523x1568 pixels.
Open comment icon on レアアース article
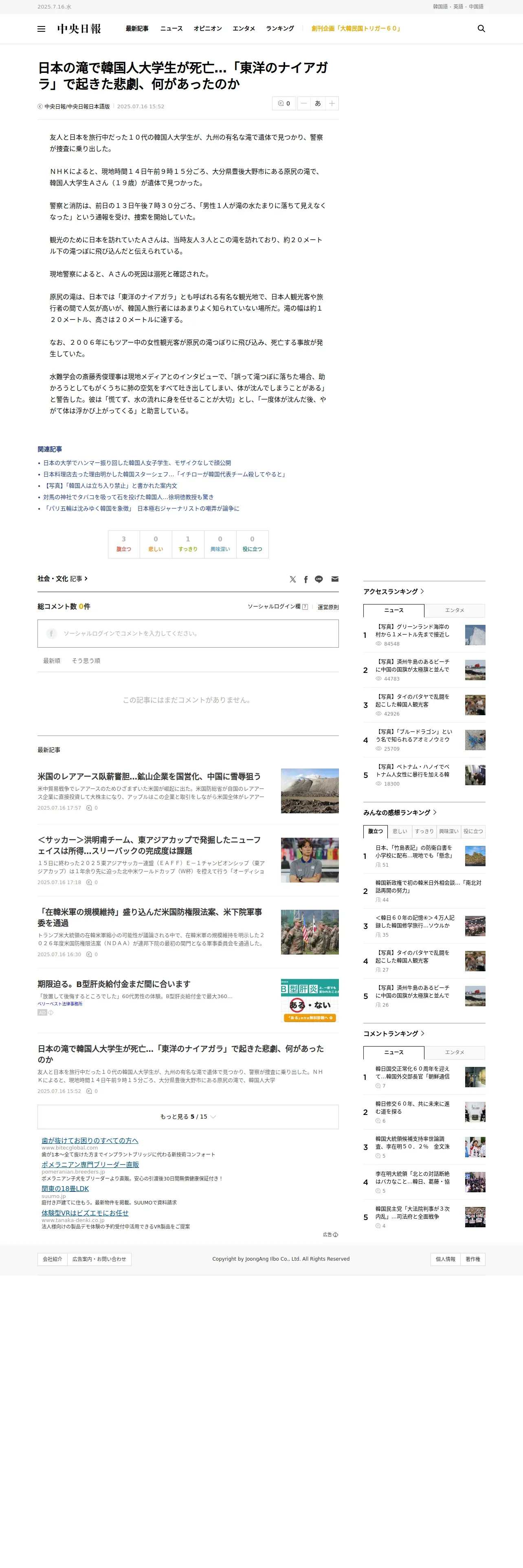point(89,808)
